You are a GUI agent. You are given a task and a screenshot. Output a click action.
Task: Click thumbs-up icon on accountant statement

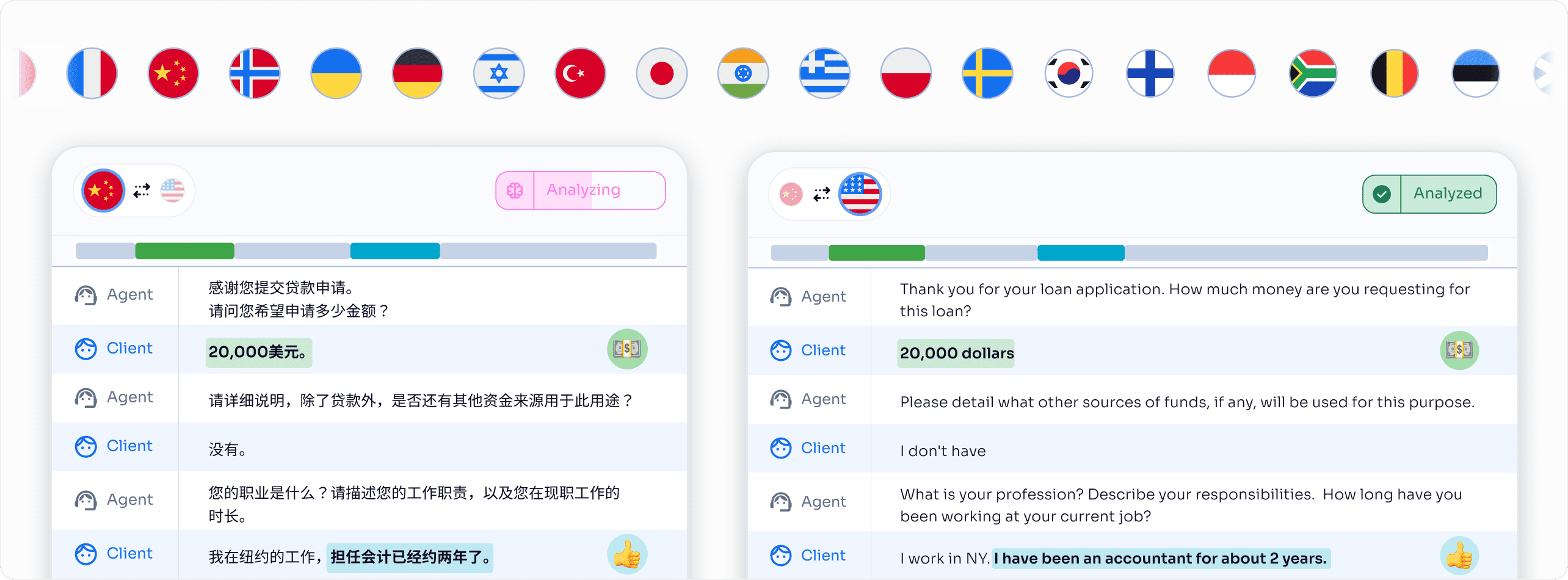1459,556
